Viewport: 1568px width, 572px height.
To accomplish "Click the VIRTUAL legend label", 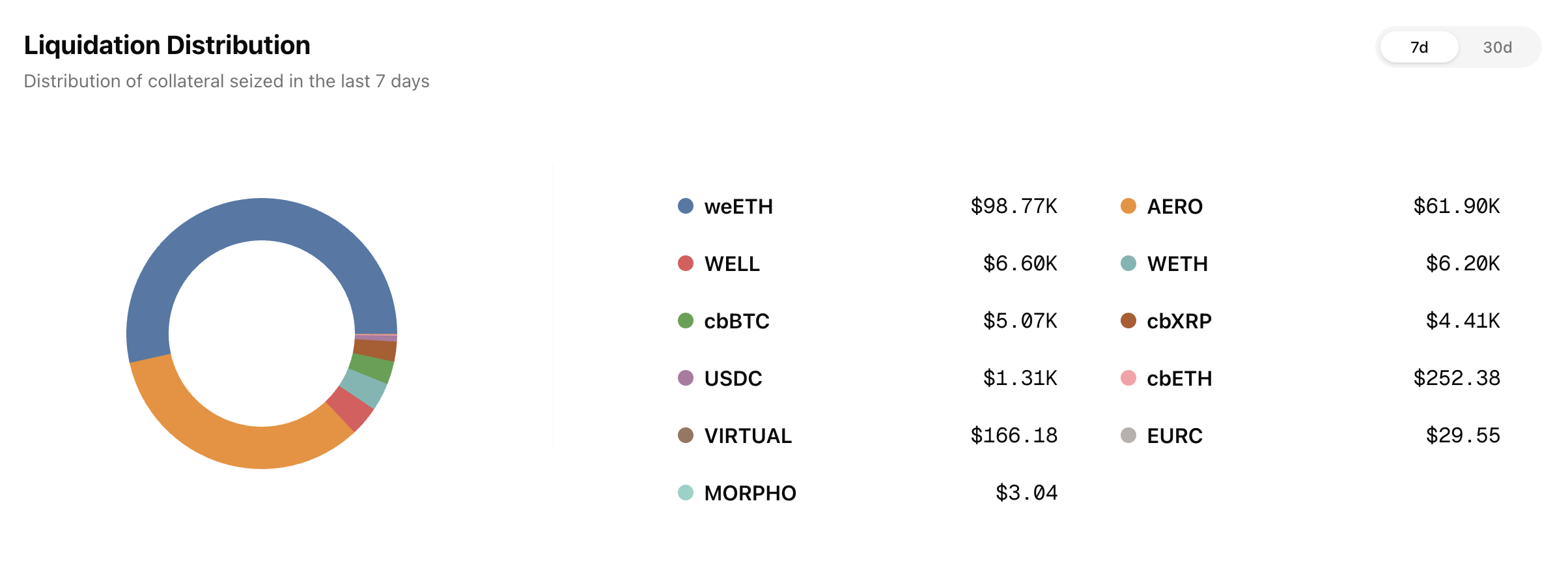I will [748, 436].
